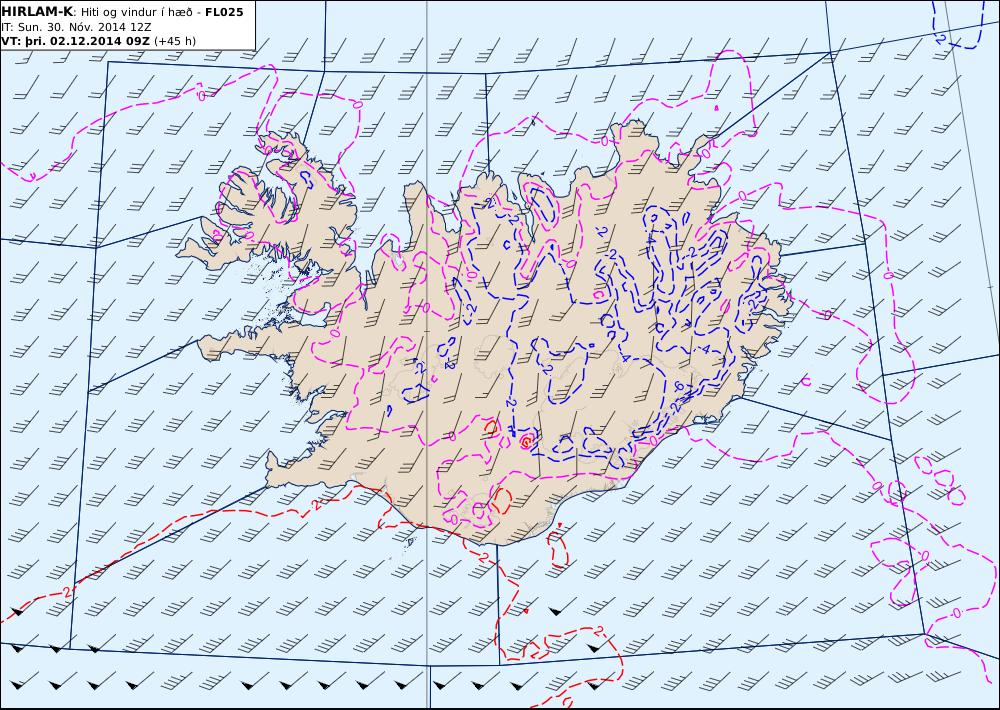
Task: Select the 'IT: Sun. 30. Nóv. 2014 12Z' line
Action: coord(76,27)
